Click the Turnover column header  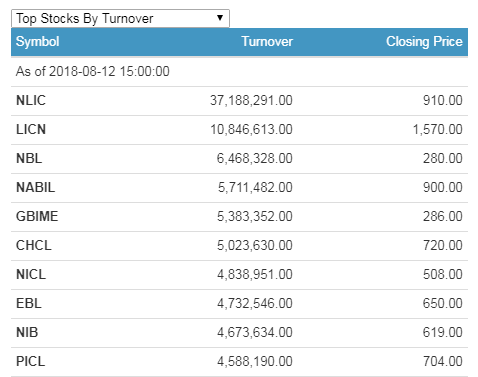click(x=267, y=42)
